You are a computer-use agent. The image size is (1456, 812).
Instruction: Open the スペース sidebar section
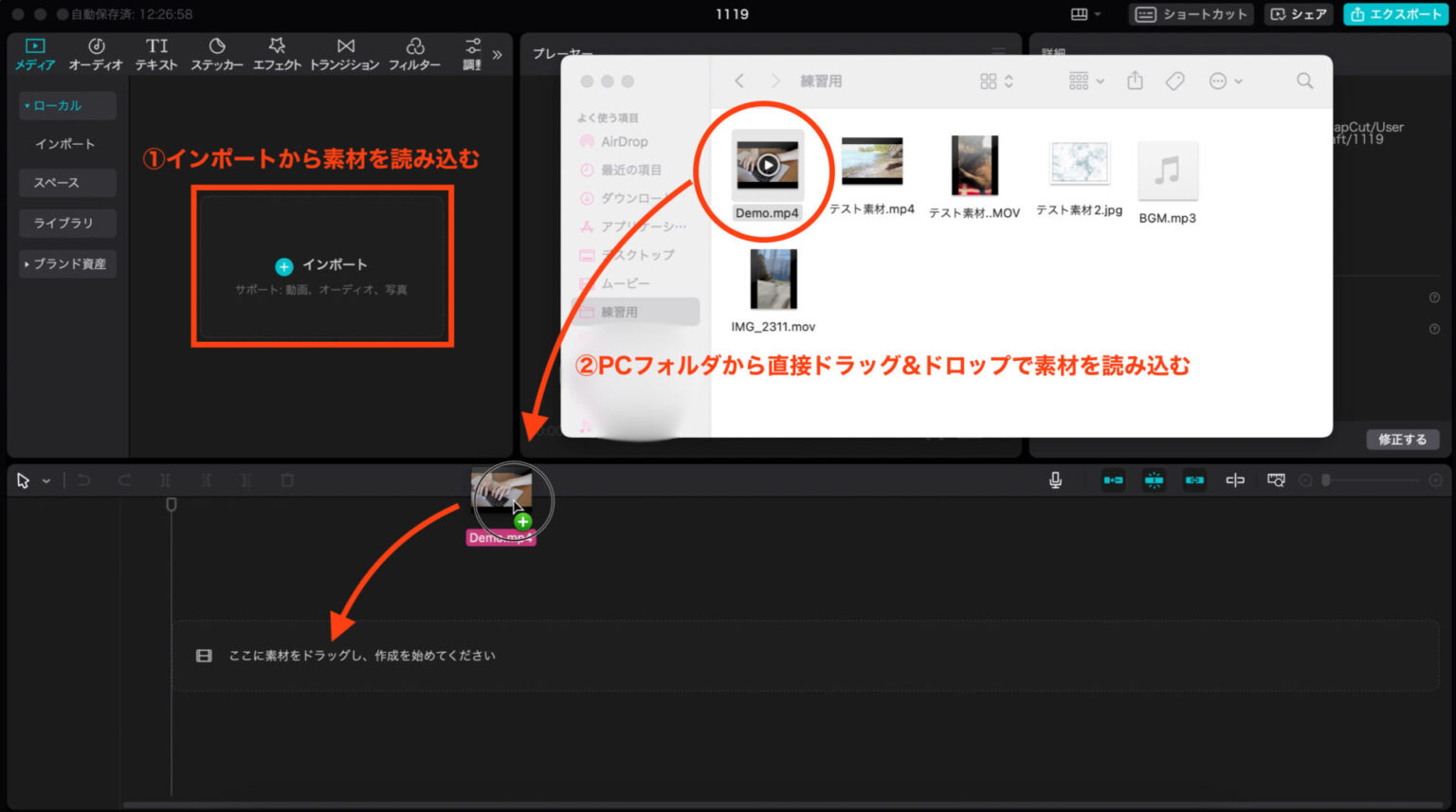pos(66,182)
